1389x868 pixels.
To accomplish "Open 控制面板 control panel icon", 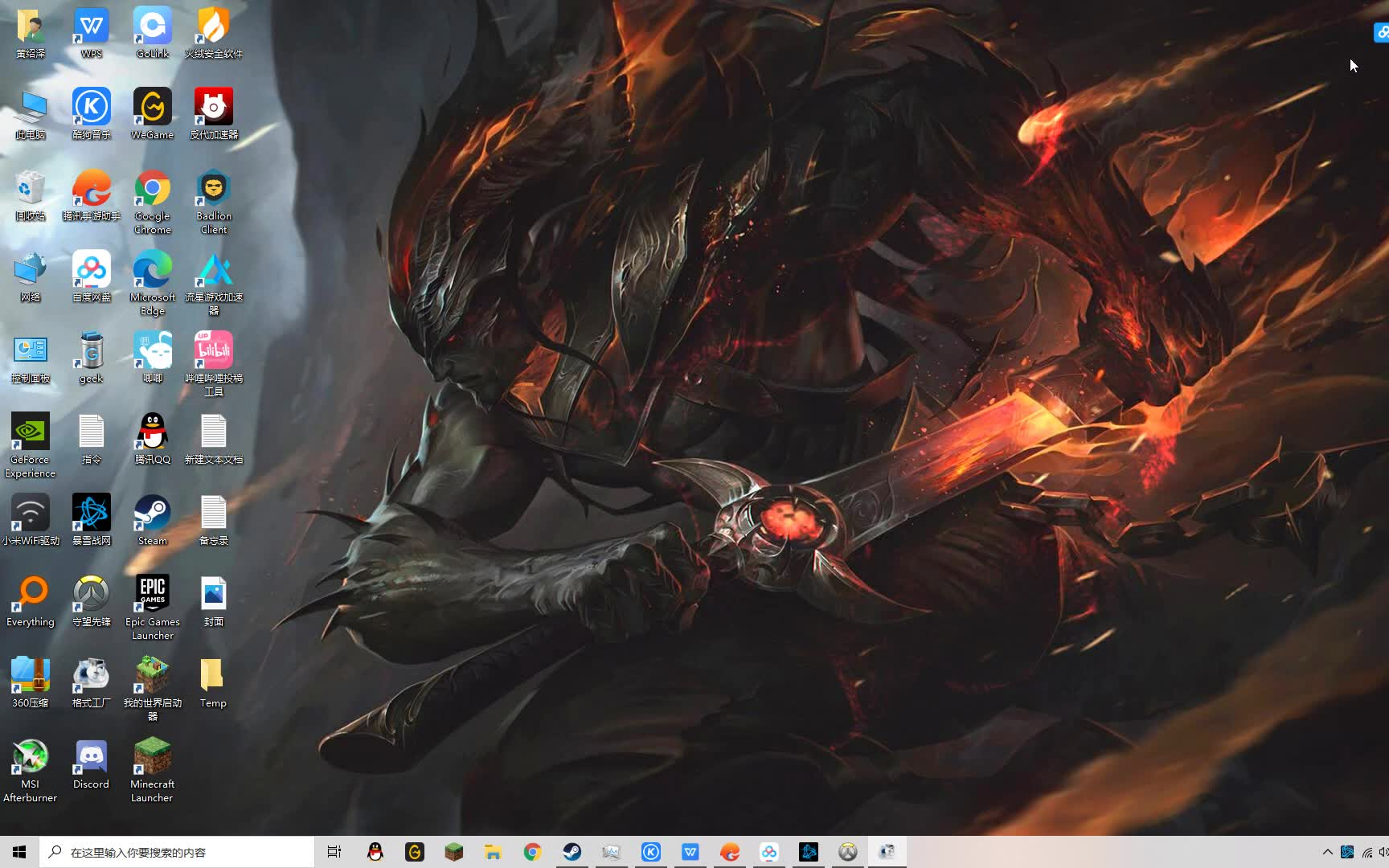I will [x=31, y=358].
